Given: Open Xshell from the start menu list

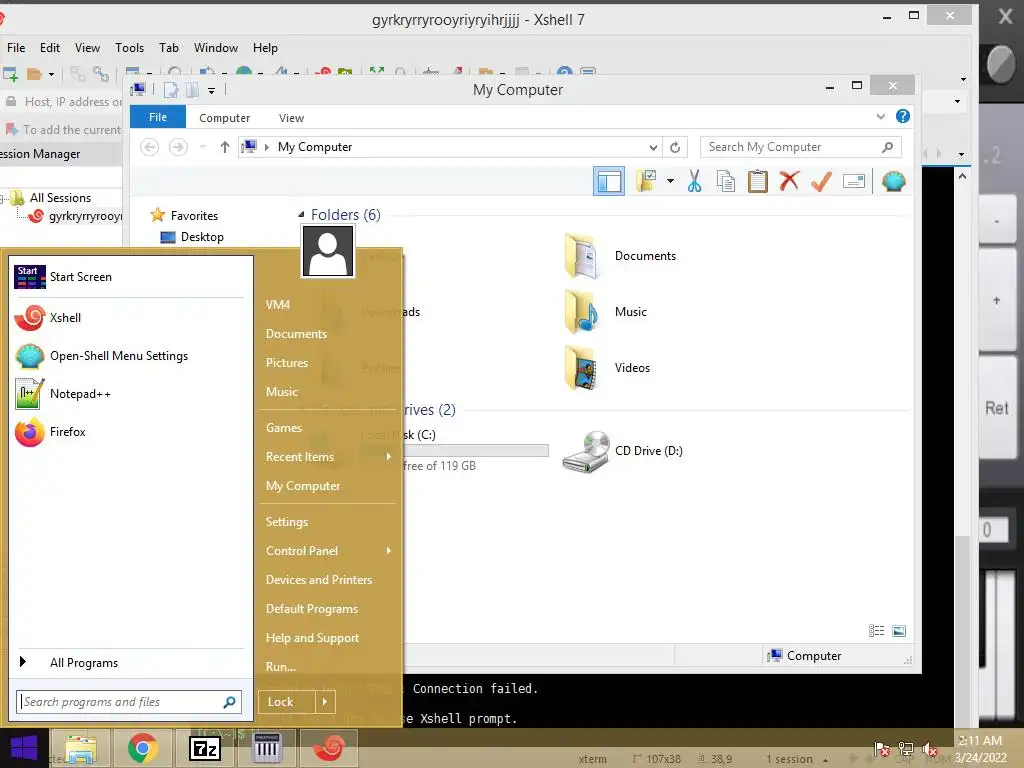Looking at the screenshot, I should [x=129, y=318].
